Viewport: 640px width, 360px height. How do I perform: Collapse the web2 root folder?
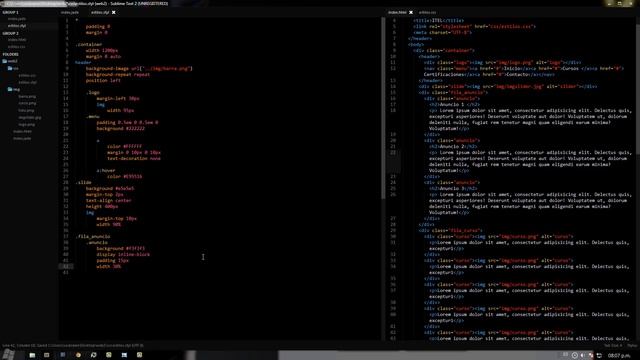pyautogui.click(x=10, y=61)
